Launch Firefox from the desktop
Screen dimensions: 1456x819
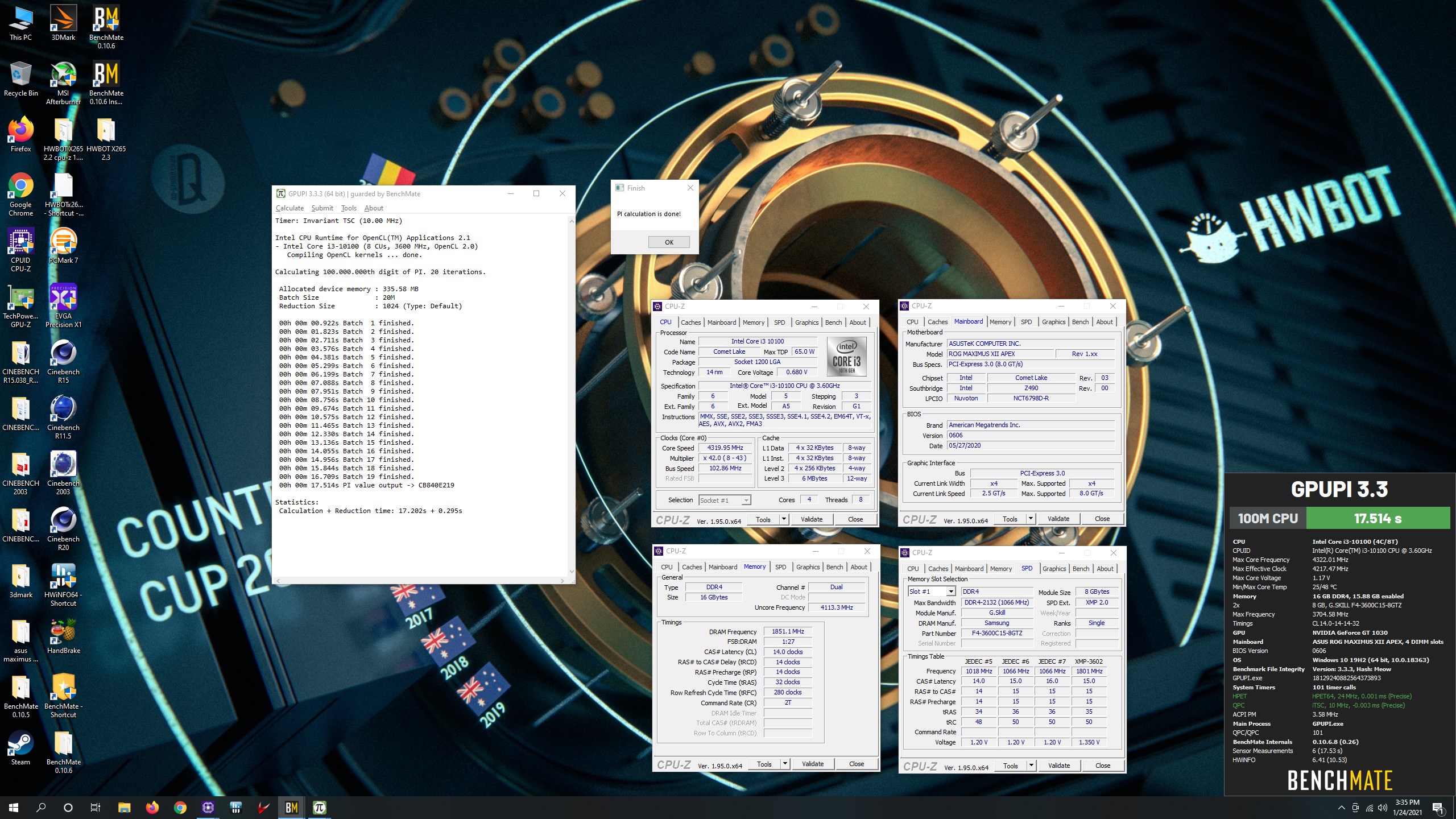21,135
